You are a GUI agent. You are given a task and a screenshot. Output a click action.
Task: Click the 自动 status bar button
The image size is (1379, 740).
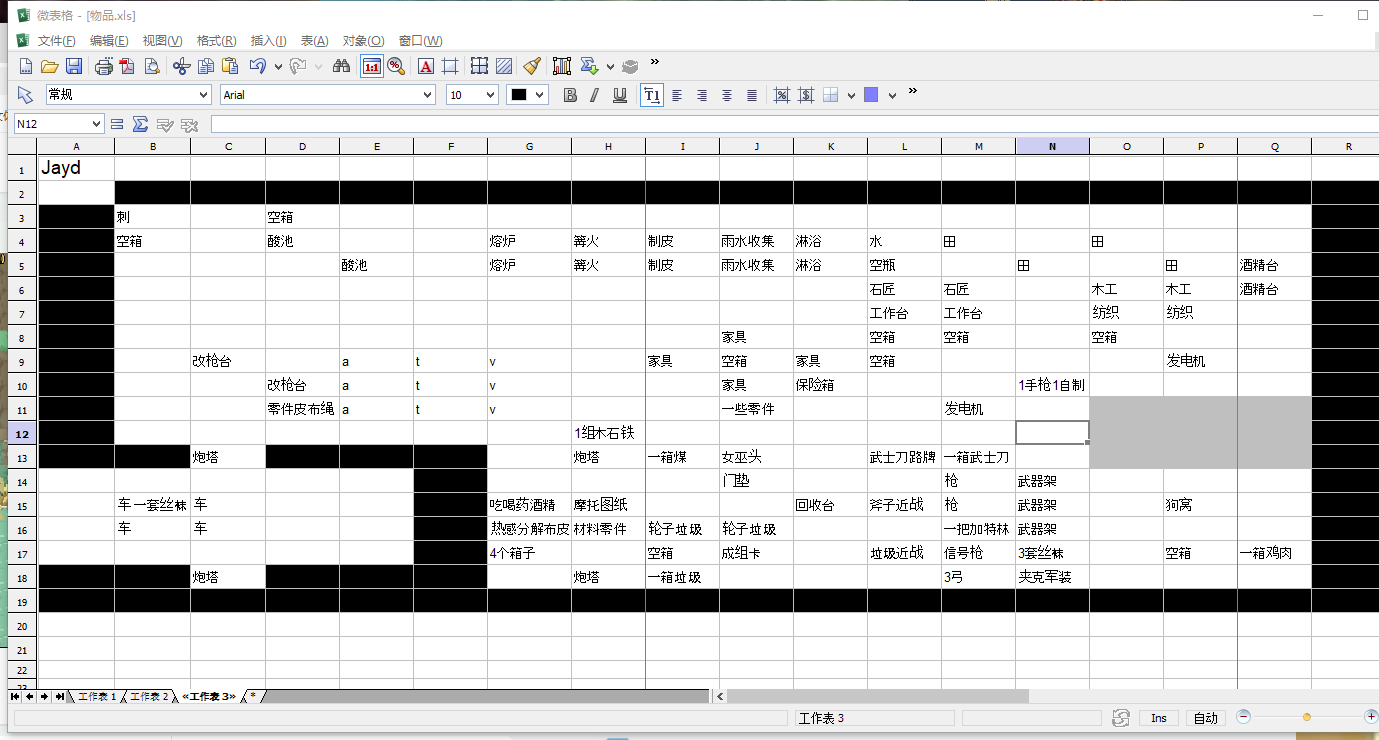point(1206,718)
